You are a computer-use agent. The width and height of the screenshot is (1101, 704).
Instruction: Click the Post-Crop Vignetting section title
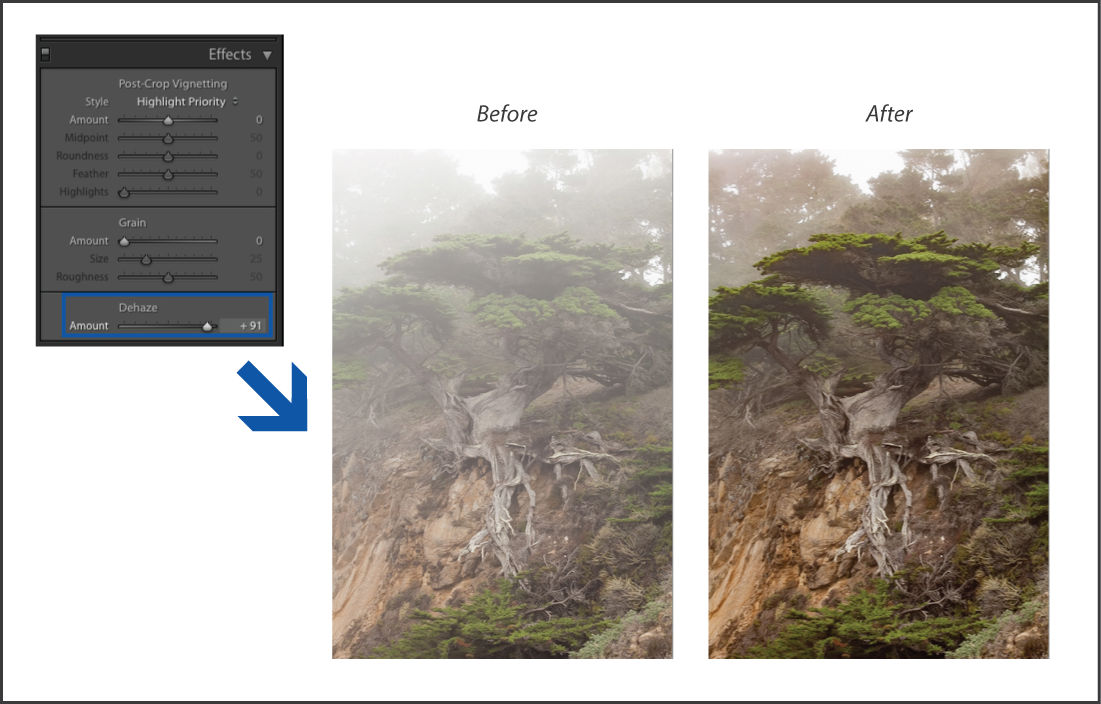click(173, 83)
